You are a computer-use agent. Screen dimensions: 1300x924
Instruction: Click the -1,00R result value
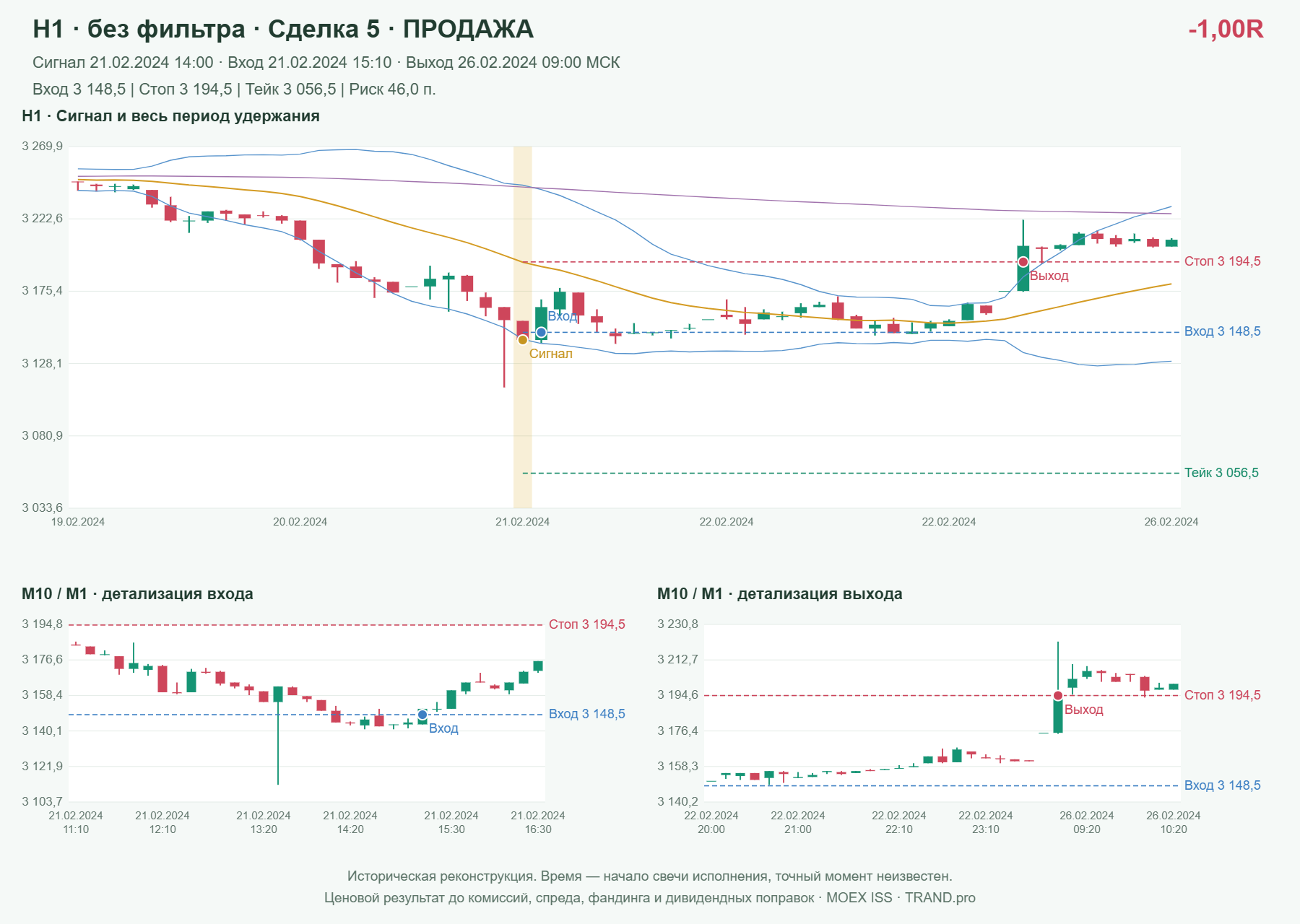[1226, 29]
